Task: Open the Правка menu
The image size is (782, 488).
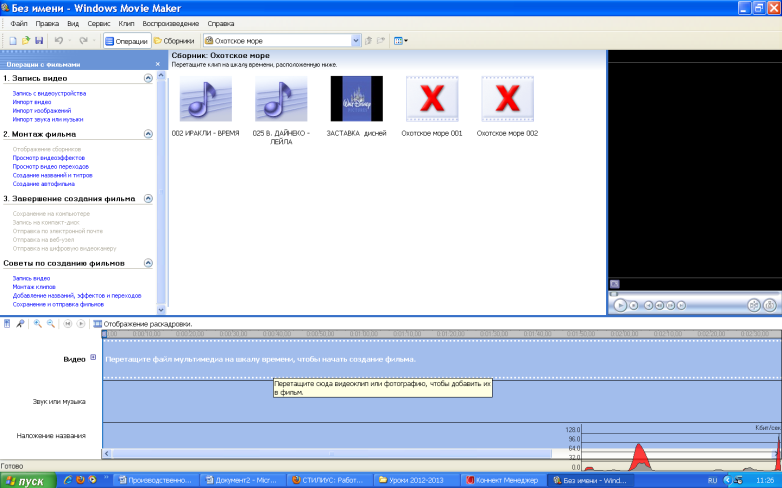Action: coord(47,23)
